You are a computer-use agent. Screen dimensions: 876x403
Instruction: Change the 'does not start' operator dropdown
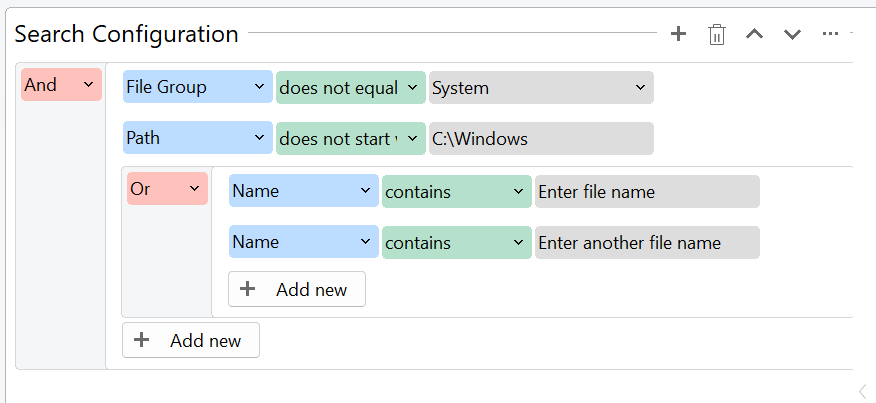coord(351,138)
